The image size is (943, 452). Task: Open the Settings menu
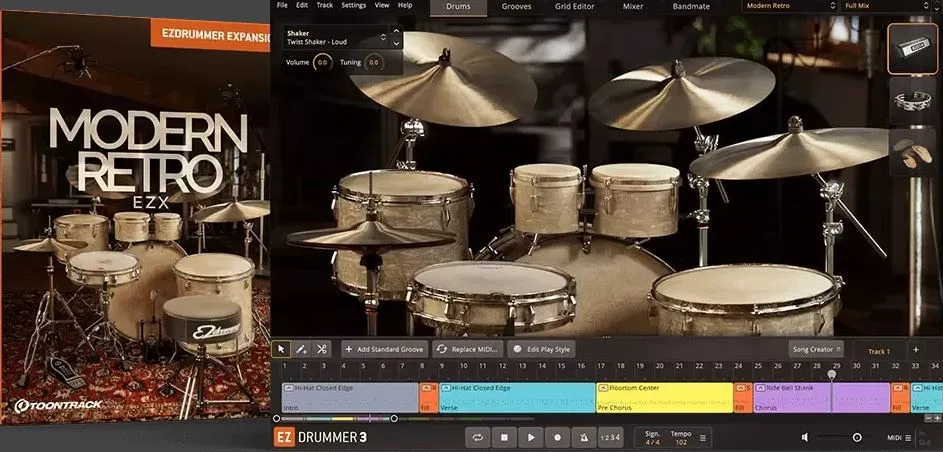point(354,5)
